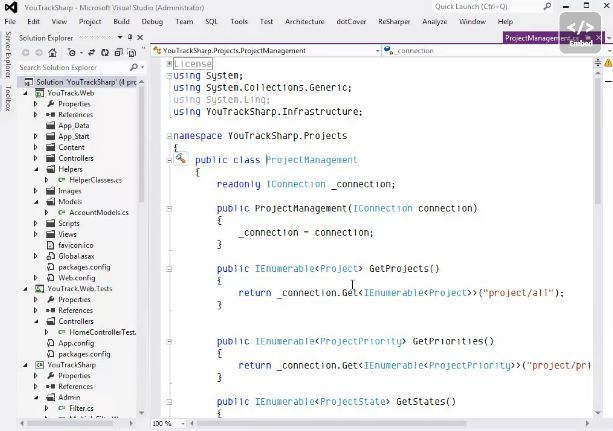This screenshot has height=431, width=613.
Task: Collapse the namespace YouTrackSharp.Projects block
Action: 169,136
